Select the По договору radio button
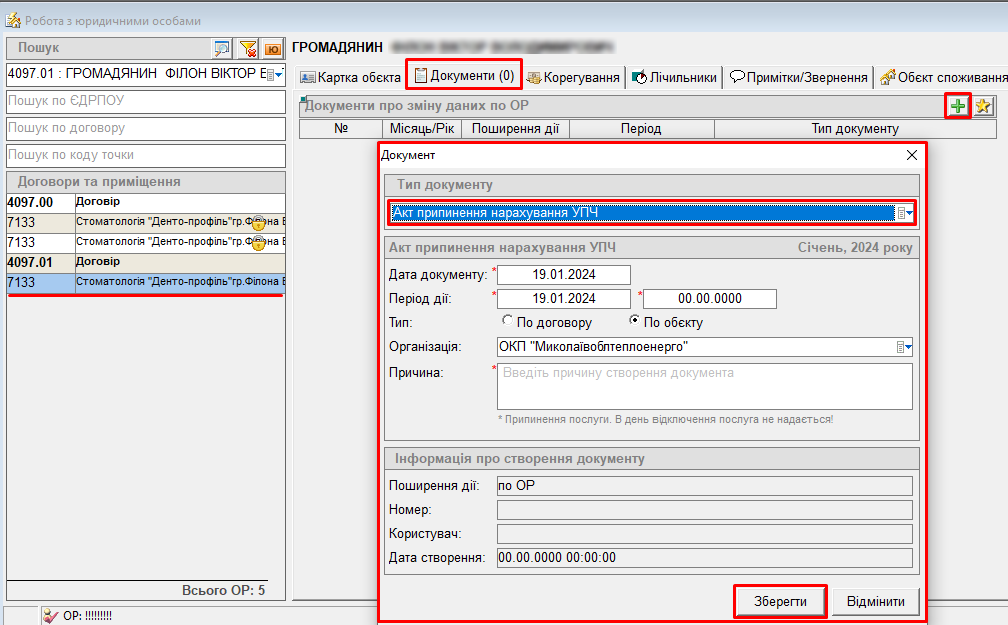The width and height of the screenshot is (1008, 625). [x=507, y=322]
